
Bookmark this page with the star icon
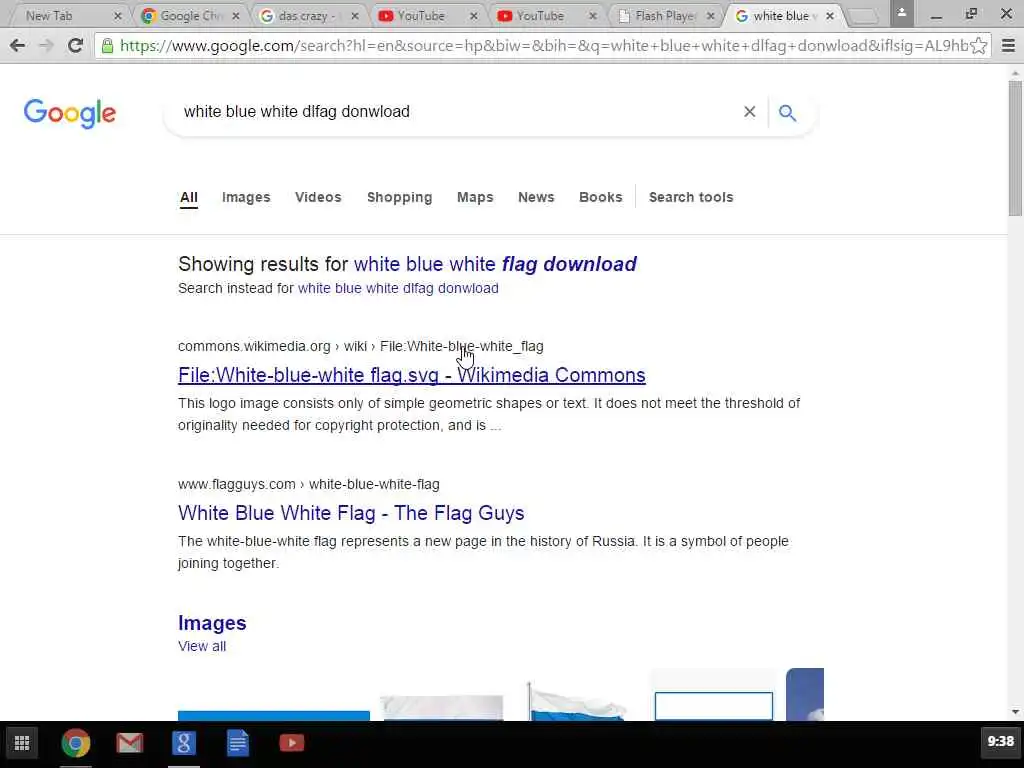[x=978, y=45]
